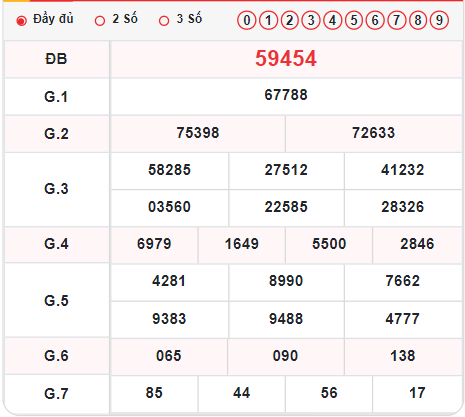Image resolution: width=465 pixels, height=417 pixels.
Task: Click the G.4 result 5500
Action: (x=329, y=244)
